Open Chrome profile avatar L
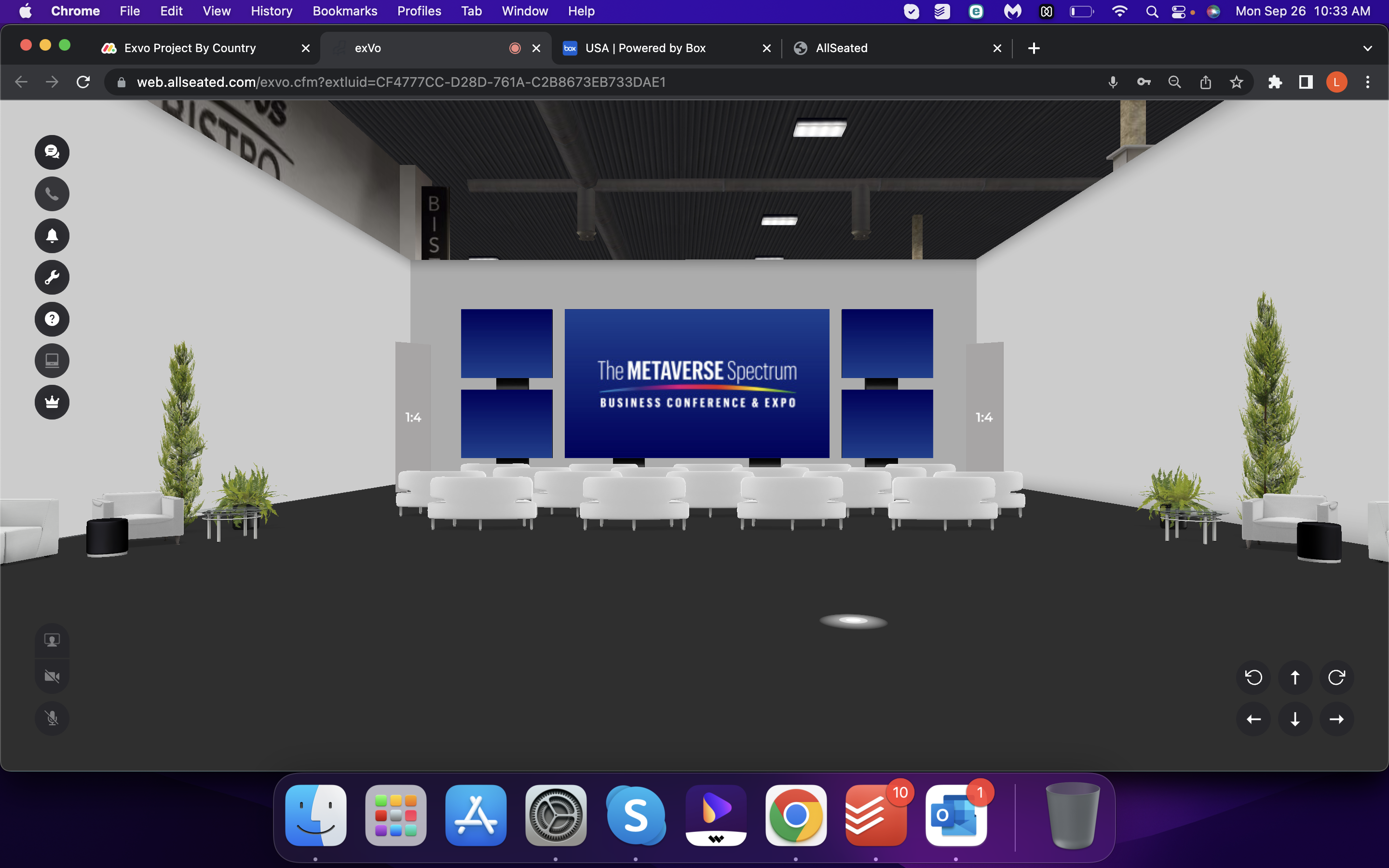The height and width of the screenshot is (868, 1389). [1336, 82]
